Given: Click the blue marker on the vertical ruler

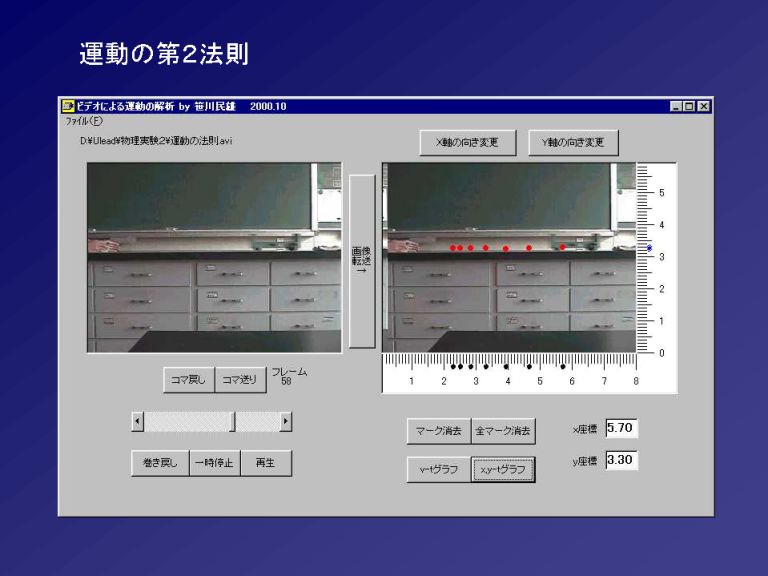Looking at the screenshot, I should pyautogui.click(x=649, y=248).
